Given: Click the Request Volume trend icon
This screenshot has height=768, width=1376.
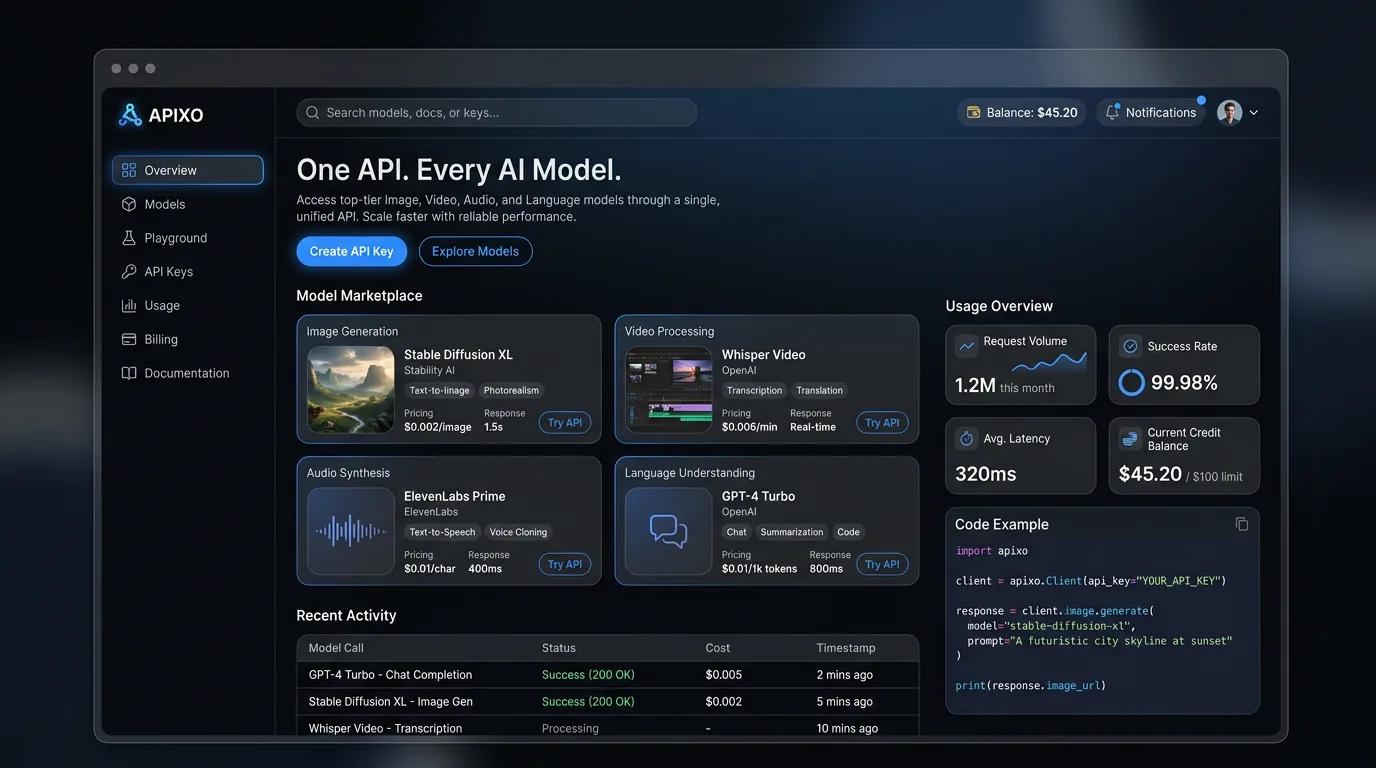Looking at the screenshot, I should (x=966, y=346).
